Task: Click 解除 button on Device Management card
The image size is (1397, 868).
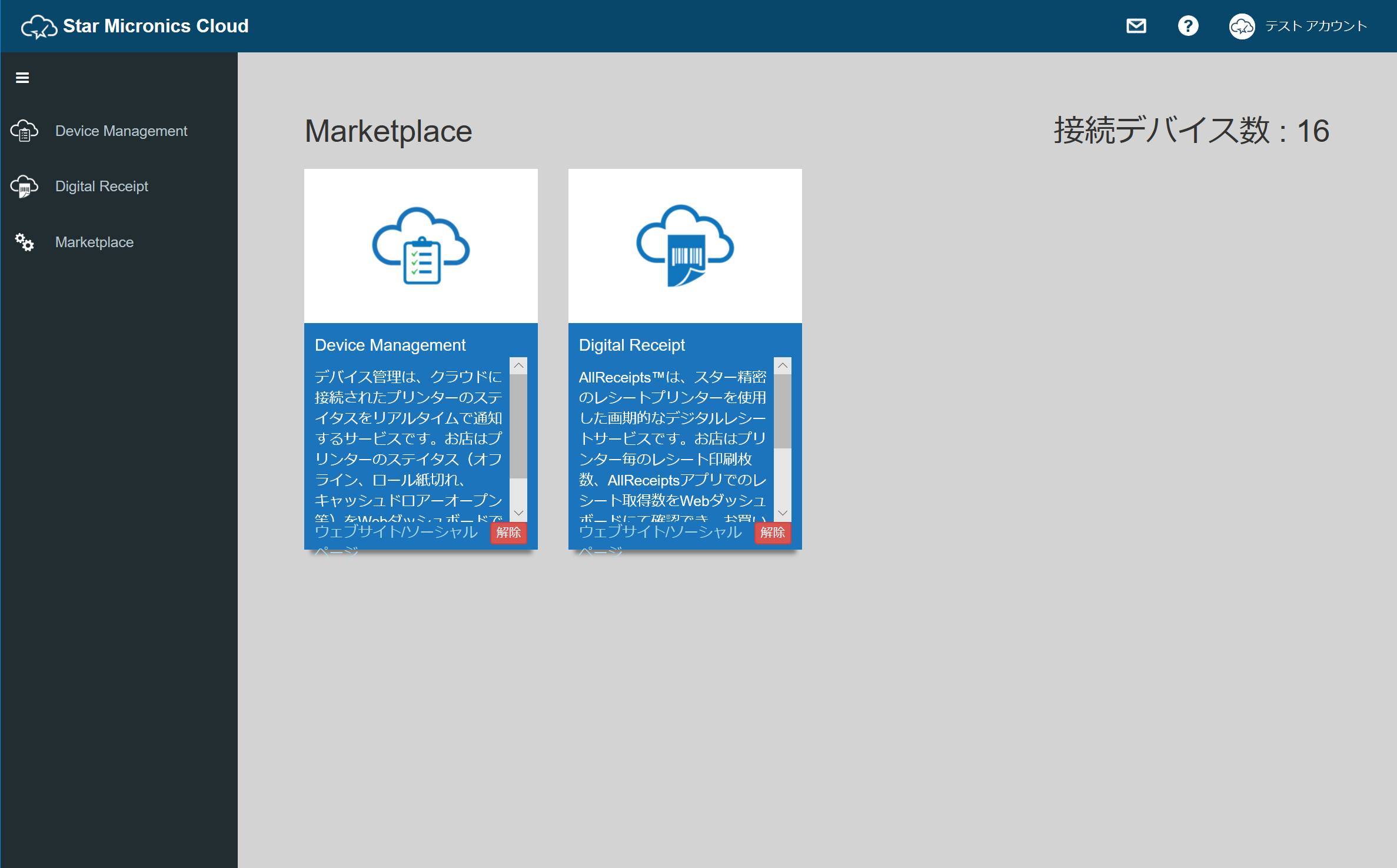Action: tap(508, 533)
